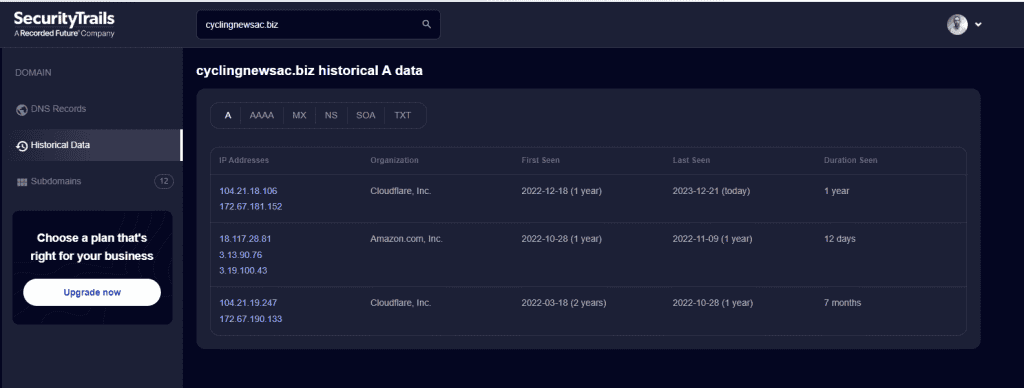Viewport: 1024px width, 388px height.
Task: Click the Last Seen column header
Action: [x=691, y=160]
